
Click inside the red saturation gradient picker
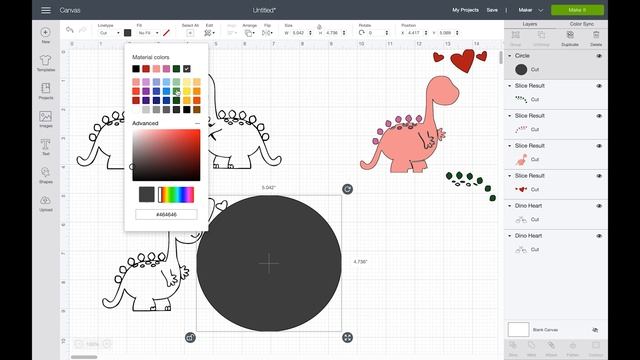coord(166,155)
